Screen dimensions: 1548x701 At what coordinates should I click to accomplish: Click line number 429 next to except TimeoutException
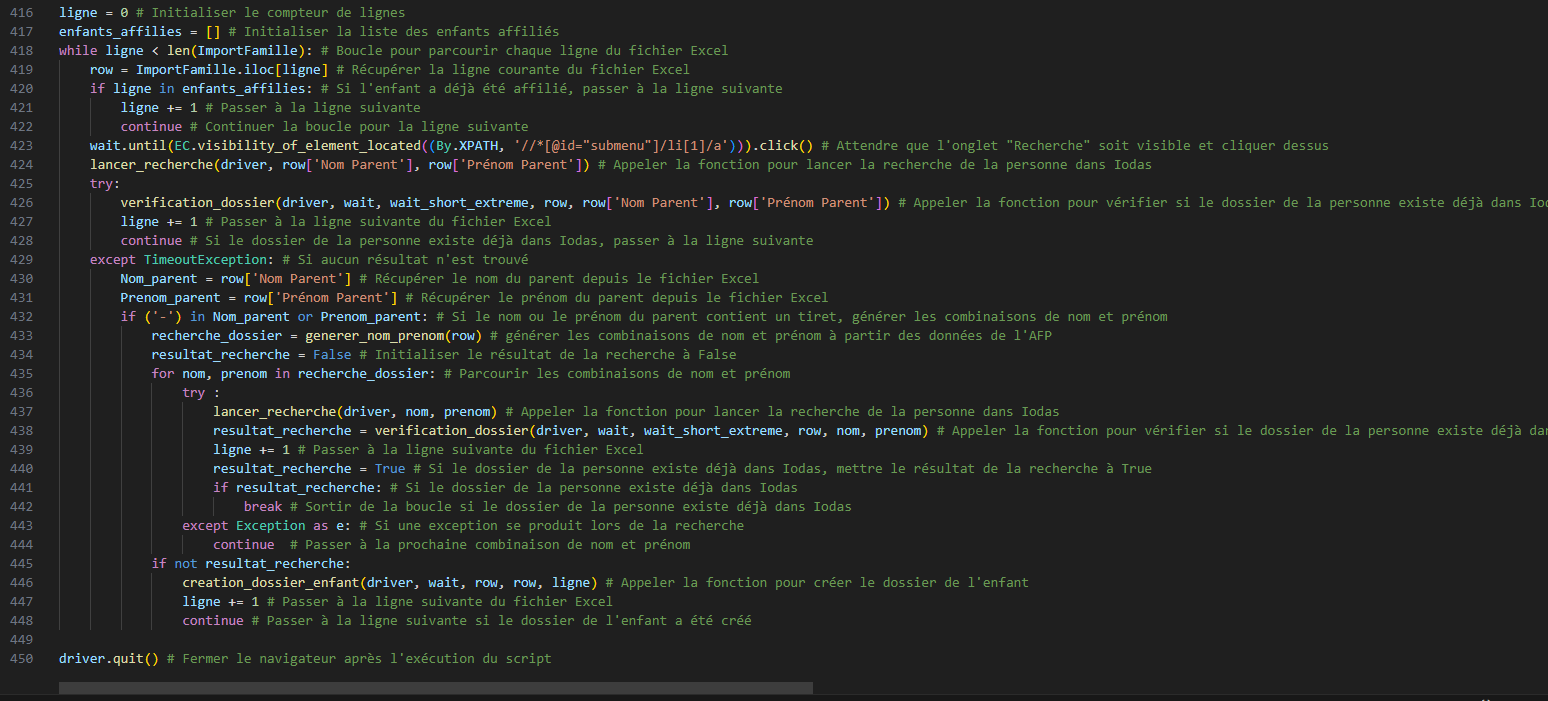28,259
